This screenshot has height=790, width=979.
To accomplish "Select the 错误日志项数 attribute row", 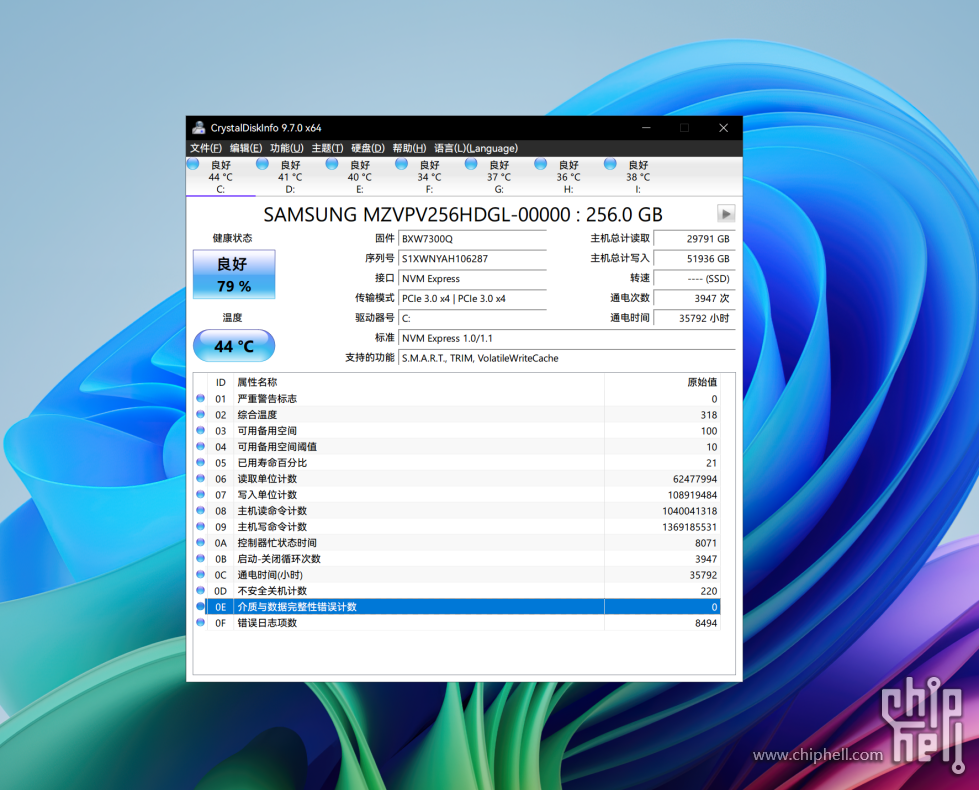I will [x=463, y=623].
